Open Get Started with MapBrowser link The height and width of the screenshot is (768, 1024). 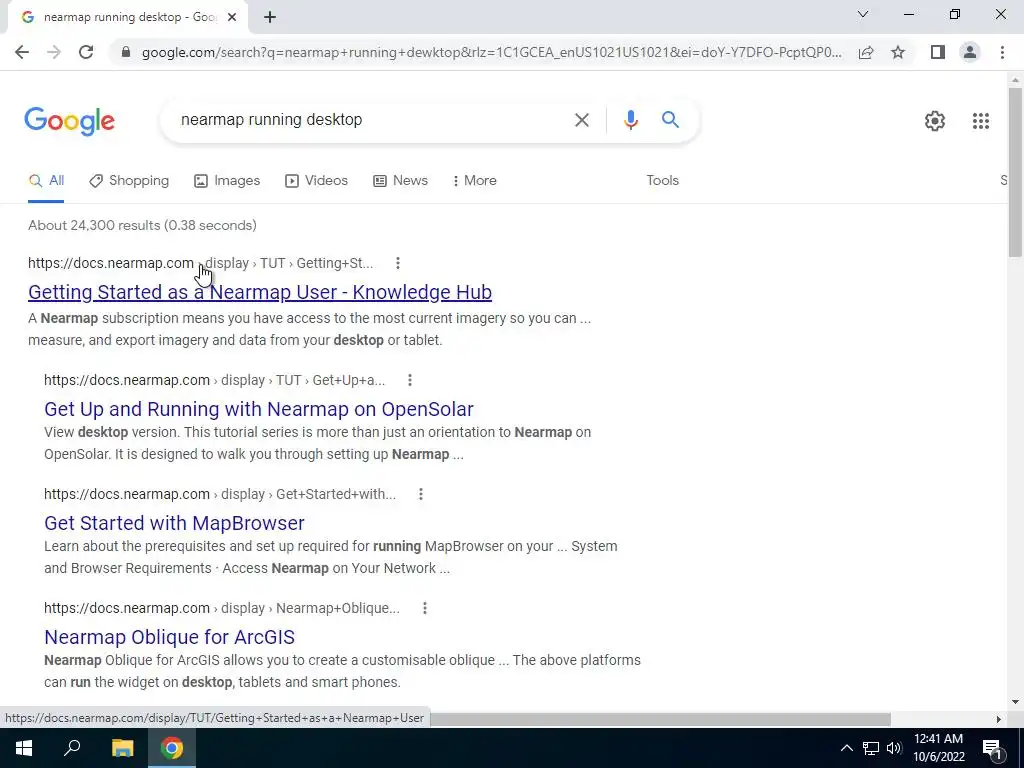click(174, 523)
